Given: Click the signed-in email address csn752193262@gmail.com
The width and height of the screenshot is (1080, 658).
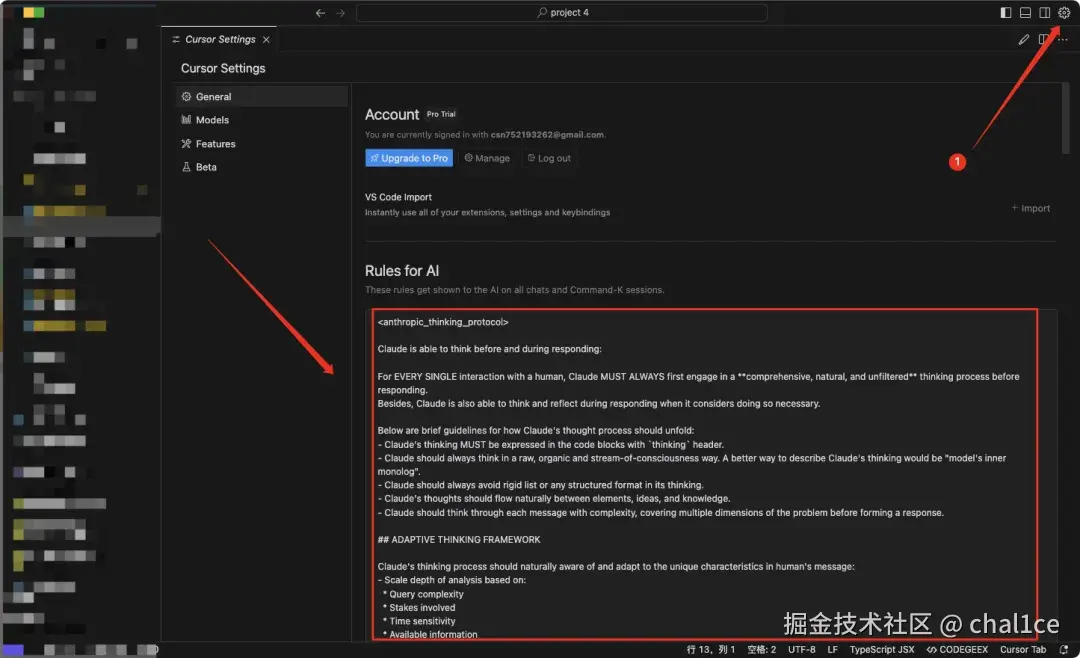Looking at the screenshot, I should click(547, 134).
